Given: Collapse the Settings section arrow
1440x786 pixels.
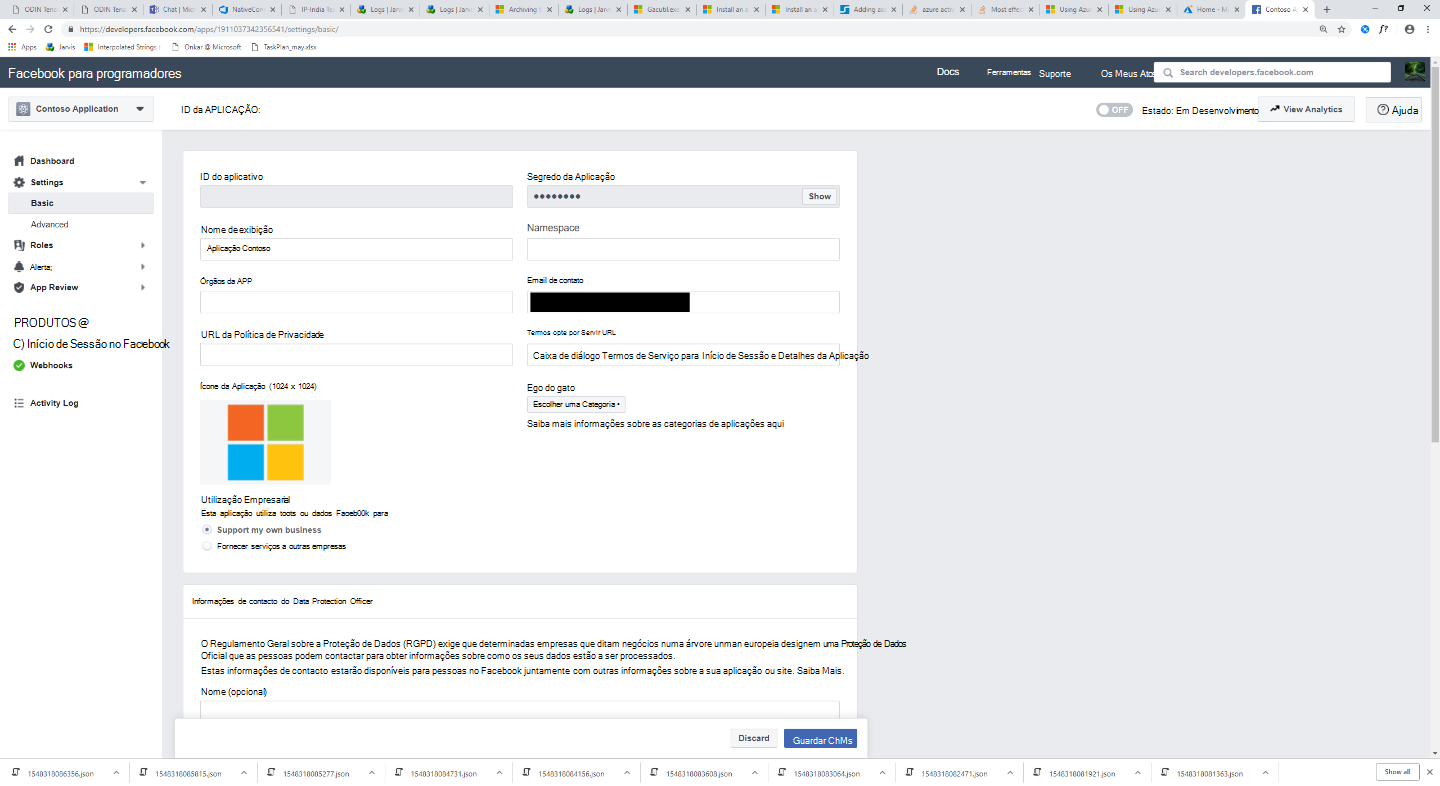Looking at the screenshot, I should [143, 183].
